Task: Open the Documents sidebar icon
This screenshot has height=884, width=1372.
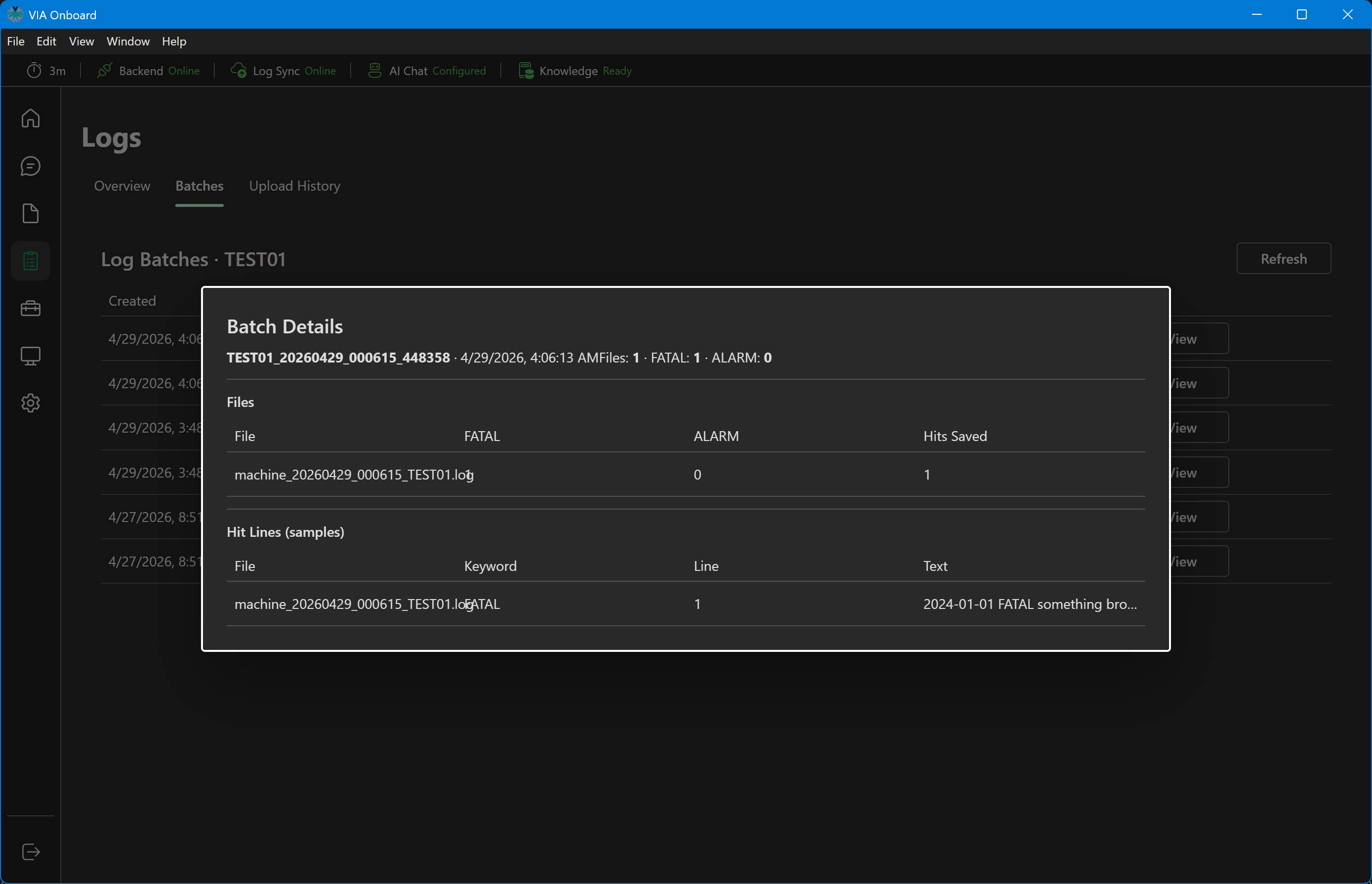Action: point(31,213)
